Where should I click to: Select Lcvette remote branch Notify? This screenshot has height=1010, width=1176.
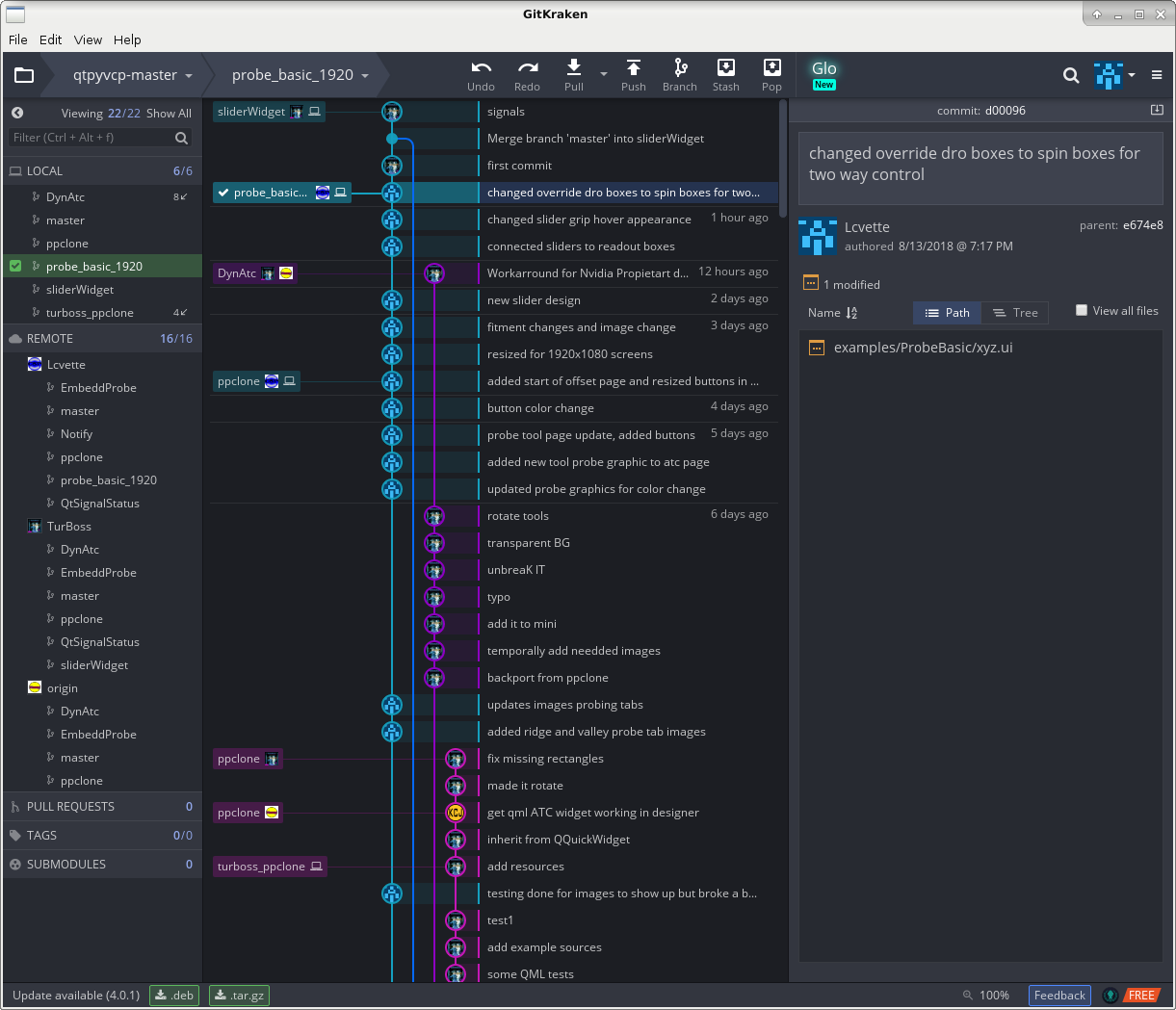pyautogui.click(x=77, y=434)
